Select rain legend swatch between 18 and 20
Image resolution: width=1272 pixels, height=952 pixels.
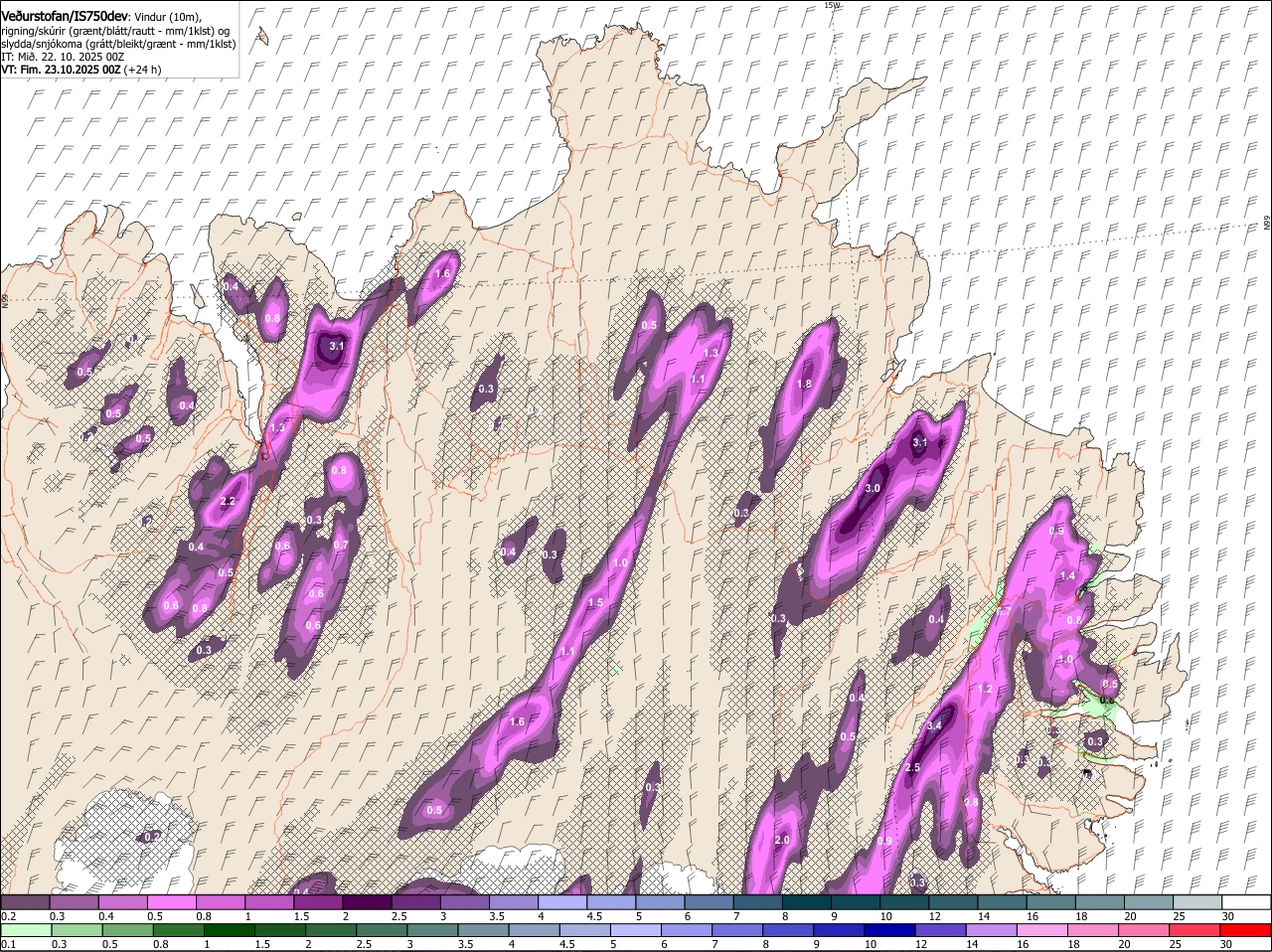(1094, 930)
